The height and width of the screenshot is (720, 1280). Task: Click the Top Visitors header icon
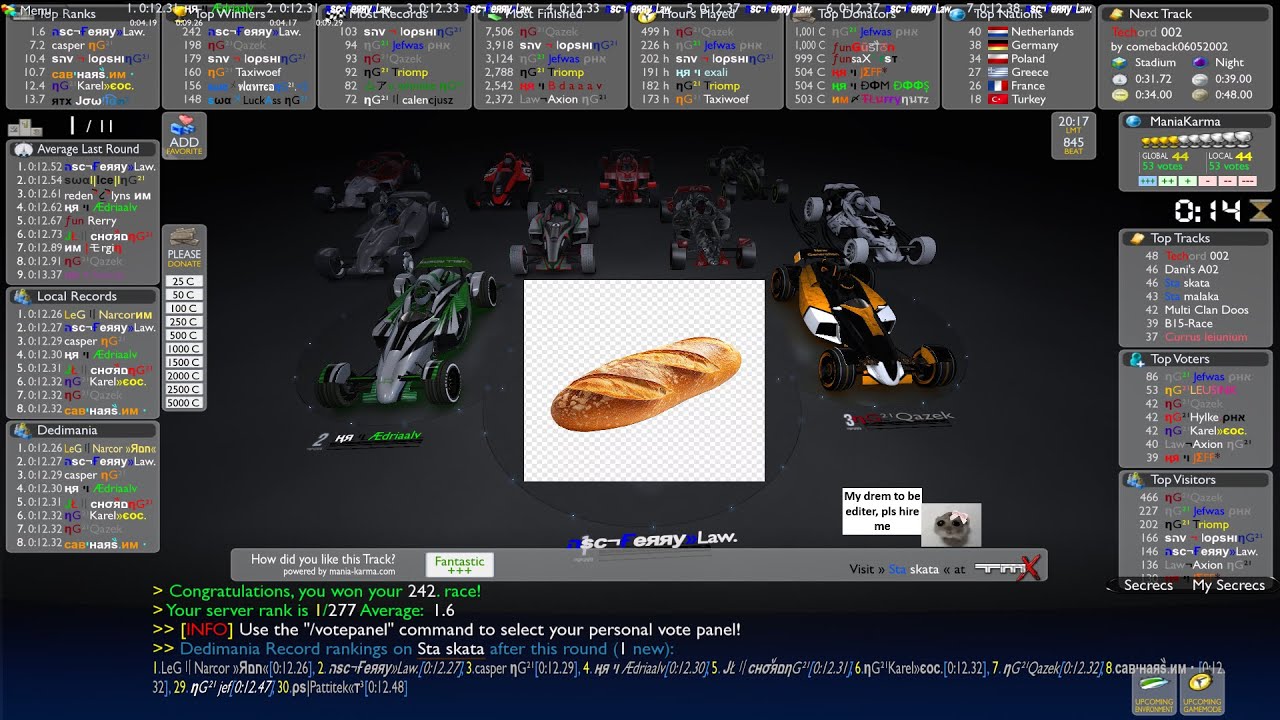point(1136,480)
